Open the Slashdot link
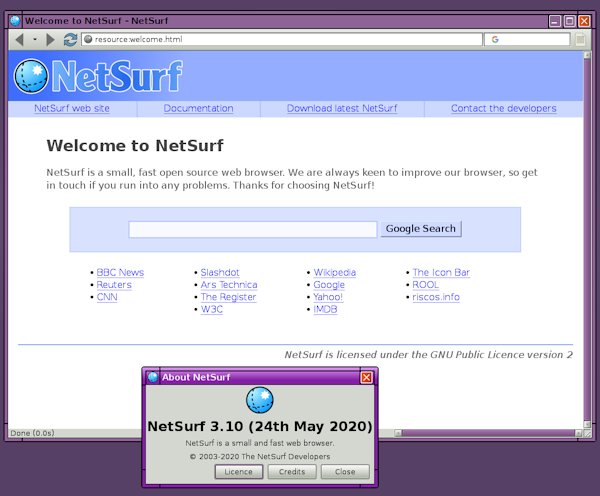 (220, 272)
